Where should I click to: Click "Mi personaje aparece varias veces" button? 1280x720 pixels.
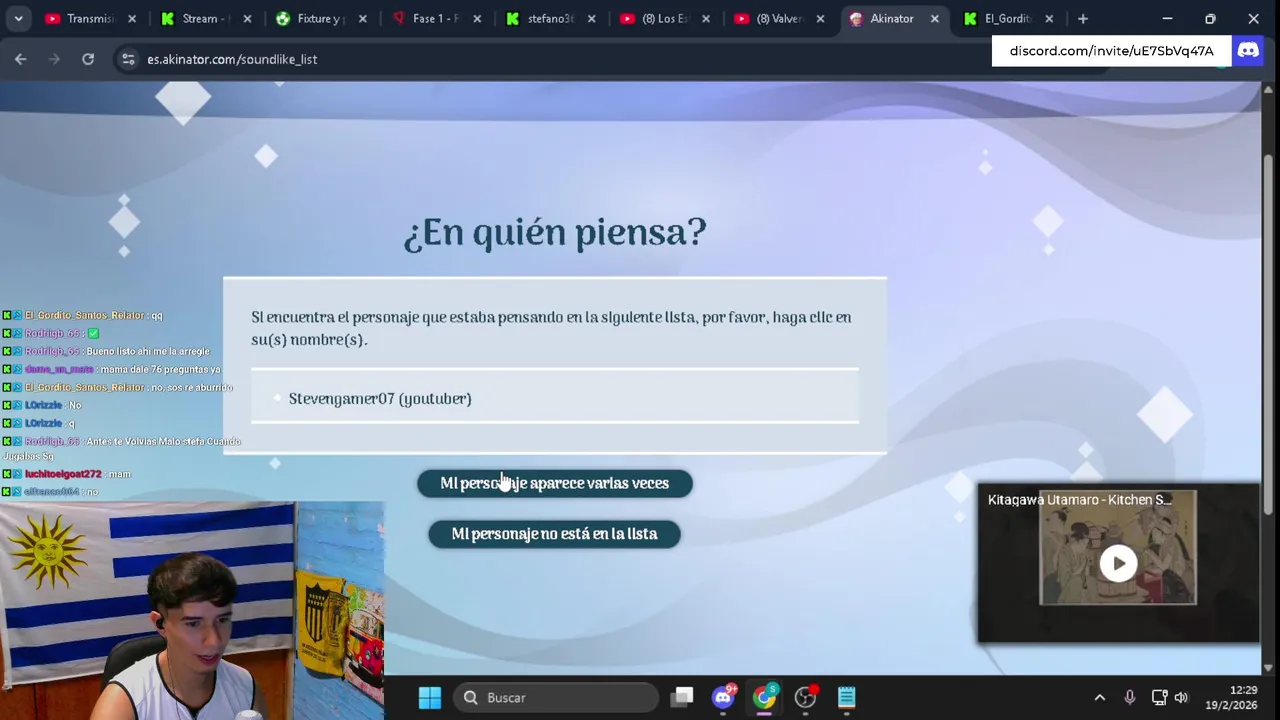click(x=555, y=483)
